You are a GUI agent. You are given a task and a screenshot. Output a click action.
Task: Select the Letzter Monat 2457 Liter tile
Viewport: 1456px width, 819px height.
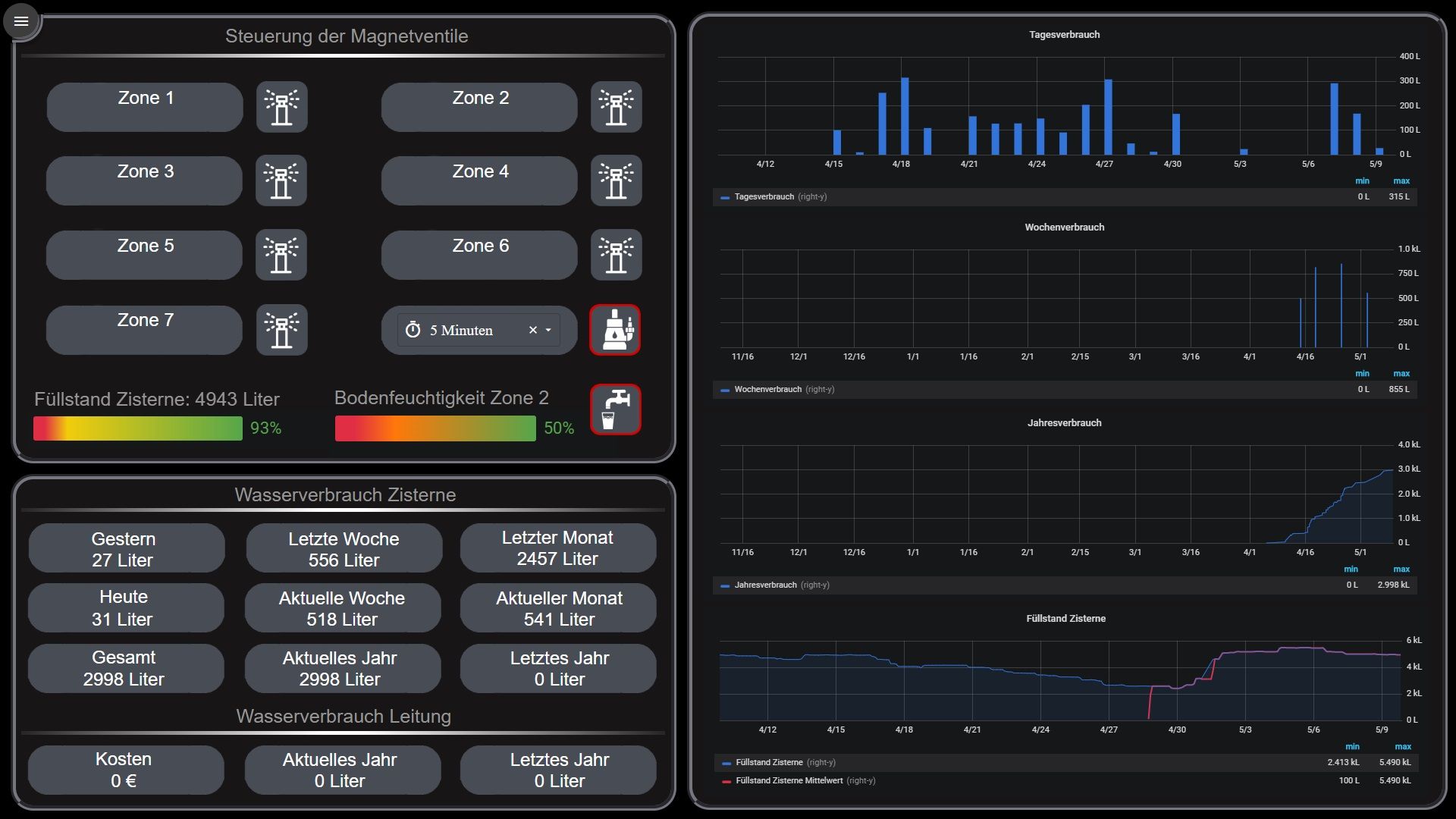(558, 548)
